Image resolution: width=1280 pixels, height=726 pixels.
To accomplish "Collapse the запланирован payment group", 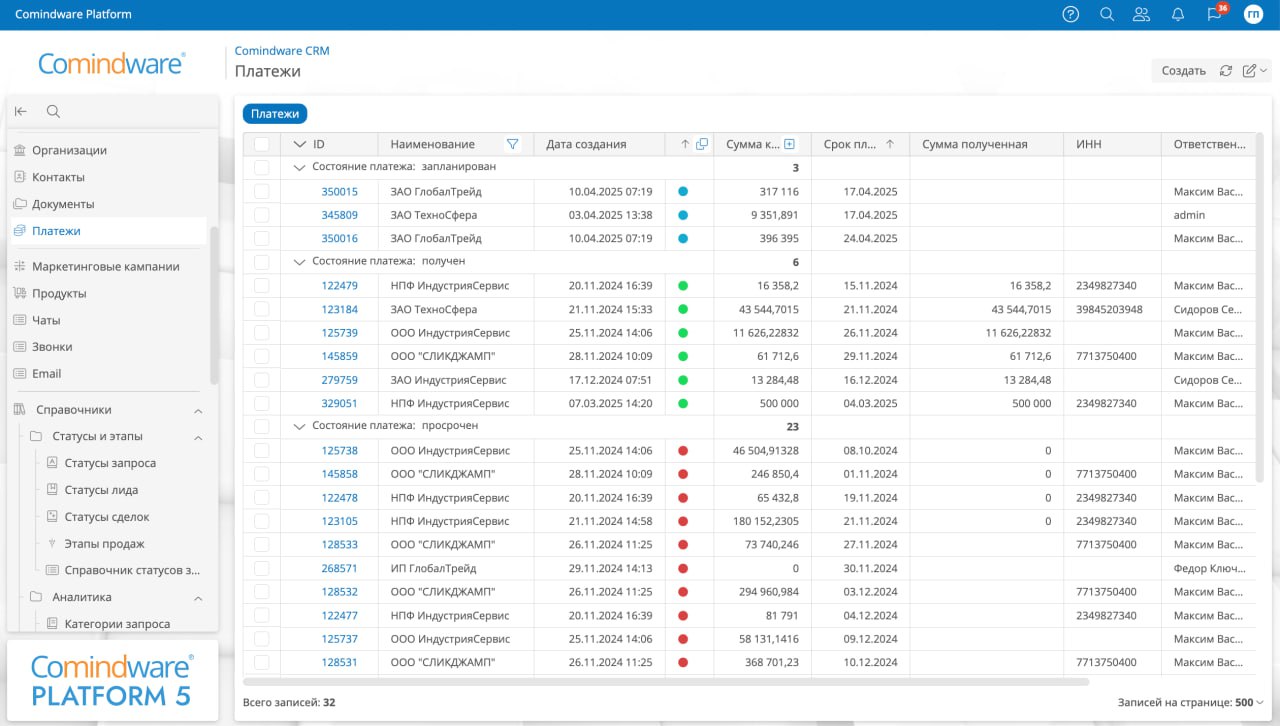I will coord(298,168).
